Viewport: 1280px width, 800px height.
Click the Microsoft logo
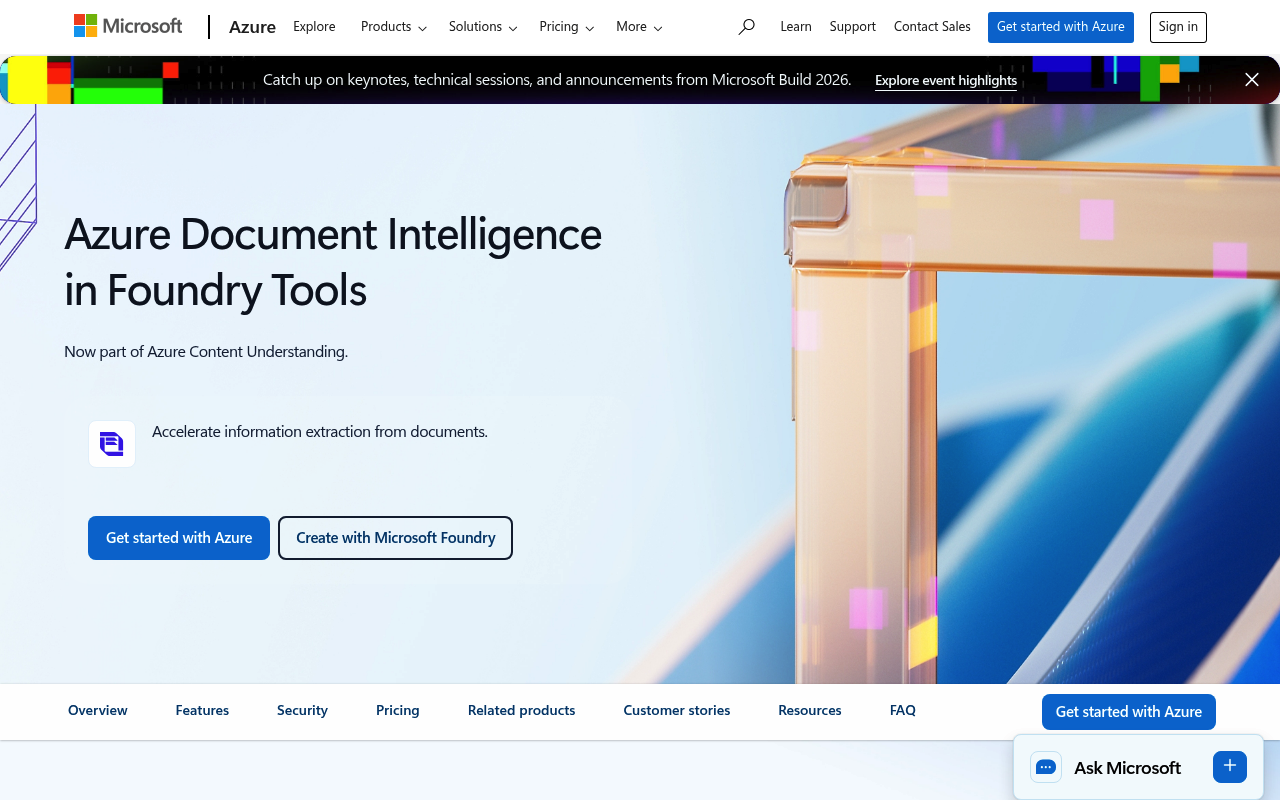pyautogui.click(x=128, y=26)
